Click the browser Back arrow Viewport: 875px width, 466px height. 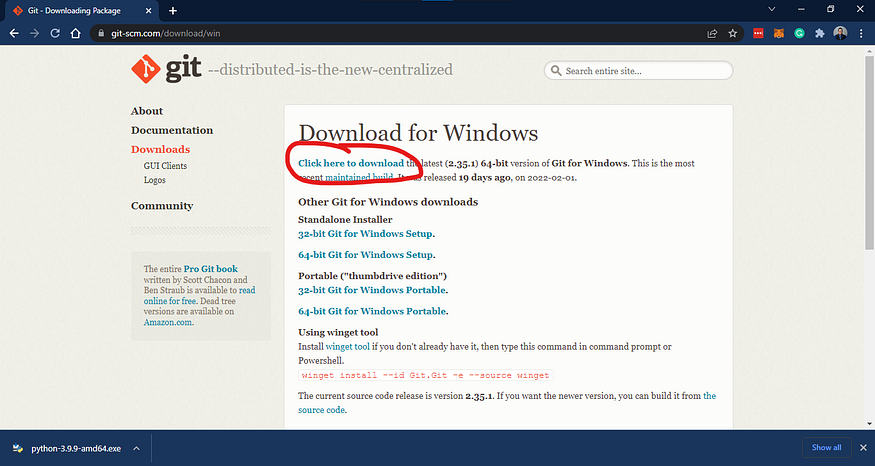(x=14, y=33)
